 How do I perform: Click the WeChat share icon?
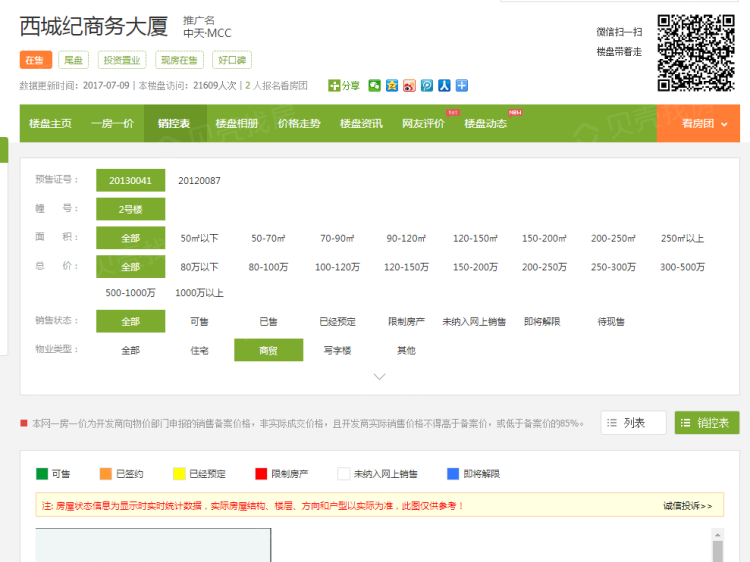[375, 86]
